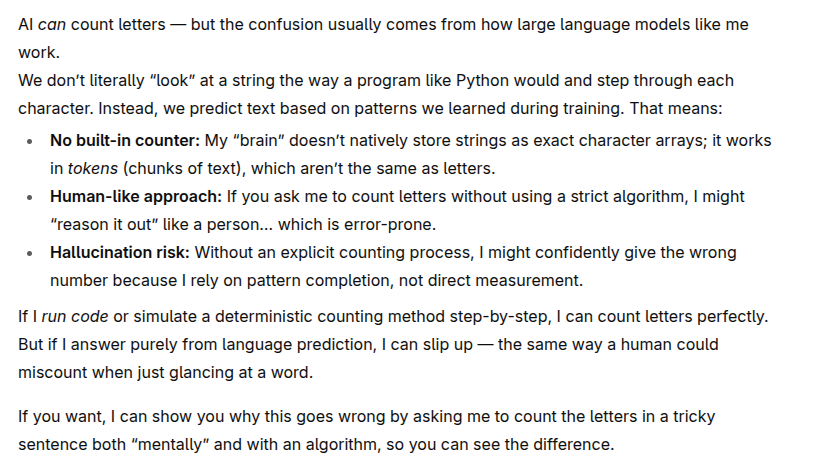The height and width of the screenshot is (470, 814).
Task: Click the bullet dot beside "Hallucination risk"
Action: point(30,253)
